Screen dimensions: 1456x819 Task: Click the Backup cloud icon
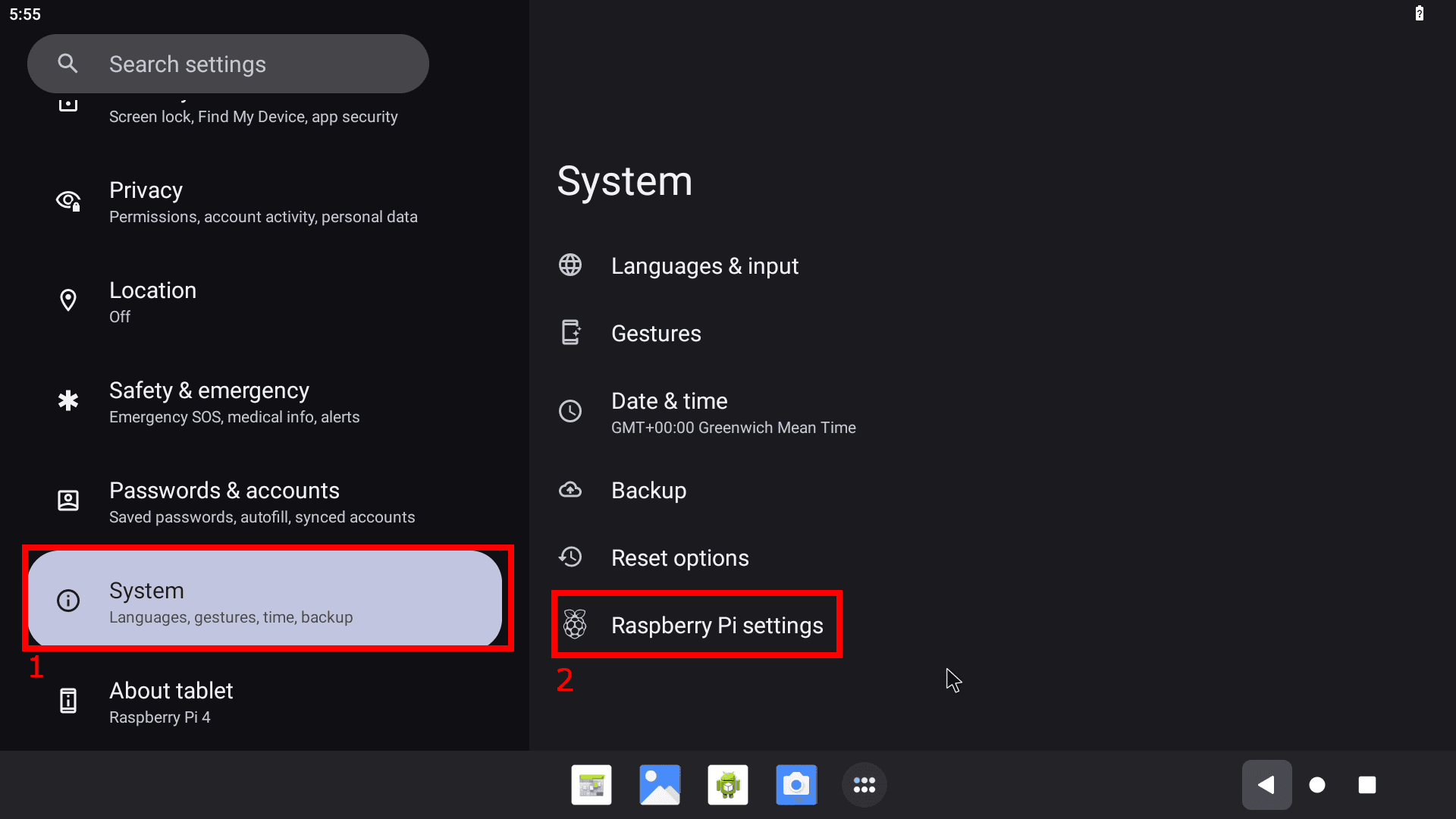point(570,490)
